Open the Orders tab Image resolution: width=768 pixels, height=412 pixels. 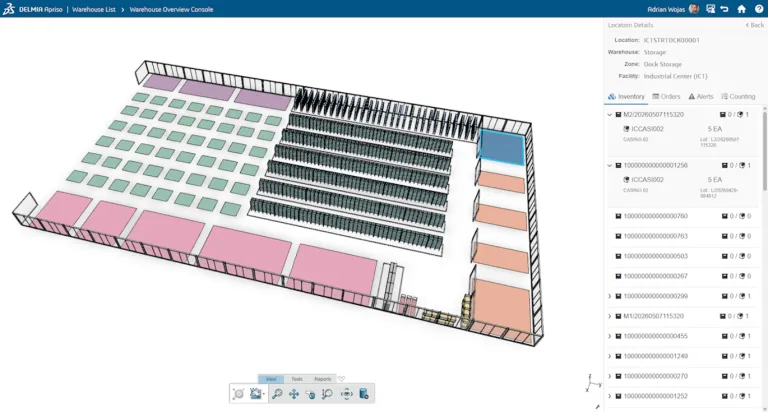[x=666, y=97]
